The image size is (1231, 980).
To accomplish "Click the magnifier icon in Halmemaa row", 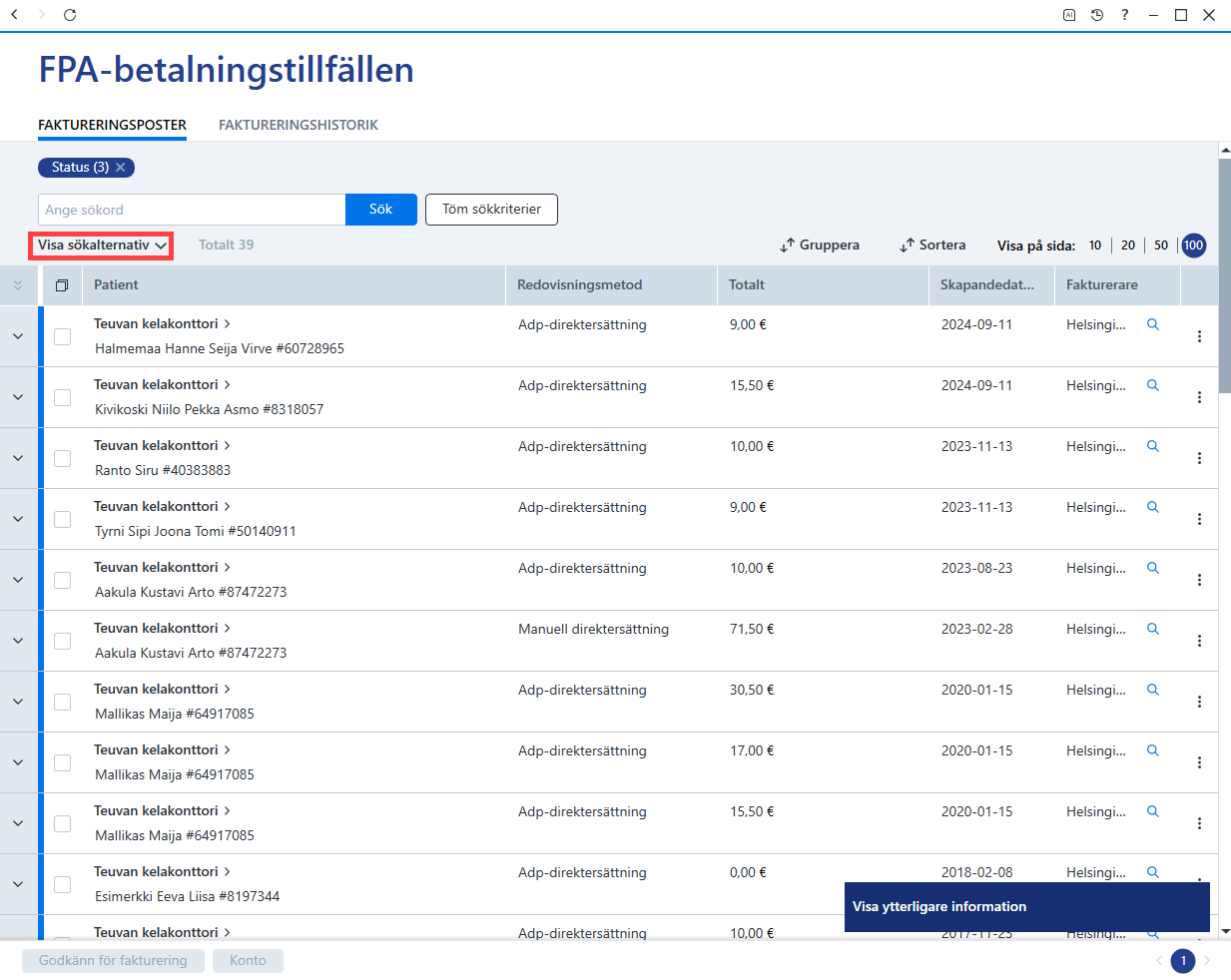I will click(x=1152, y=324).
